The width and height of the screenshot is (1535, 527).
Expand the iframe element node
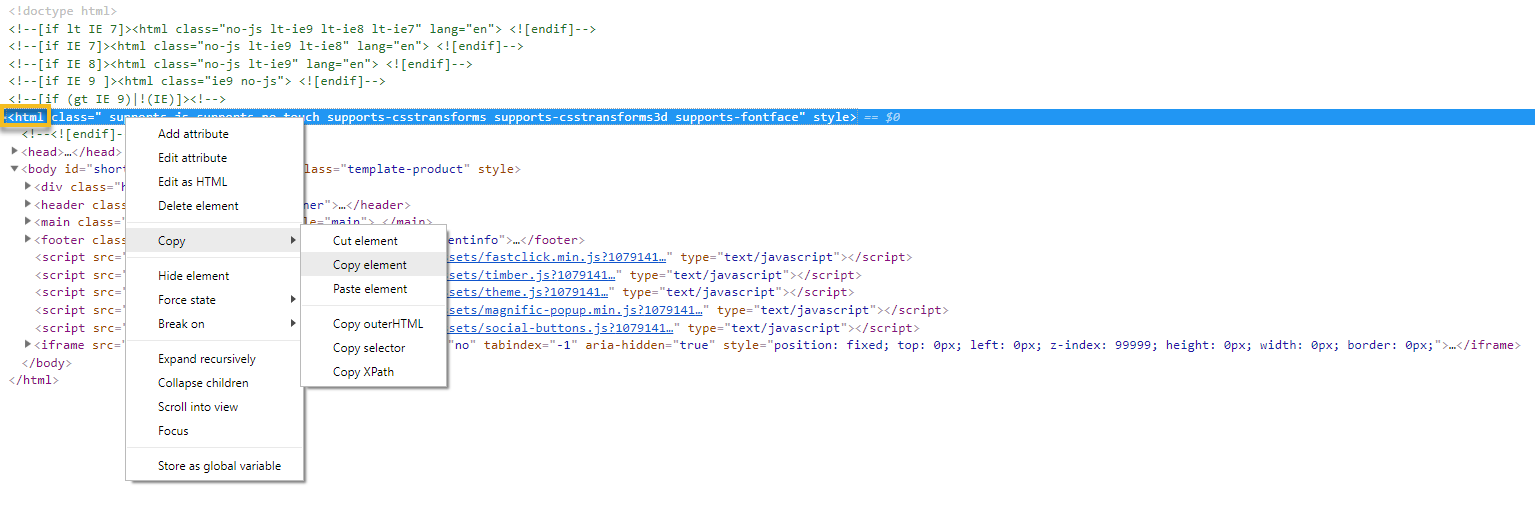28,345
